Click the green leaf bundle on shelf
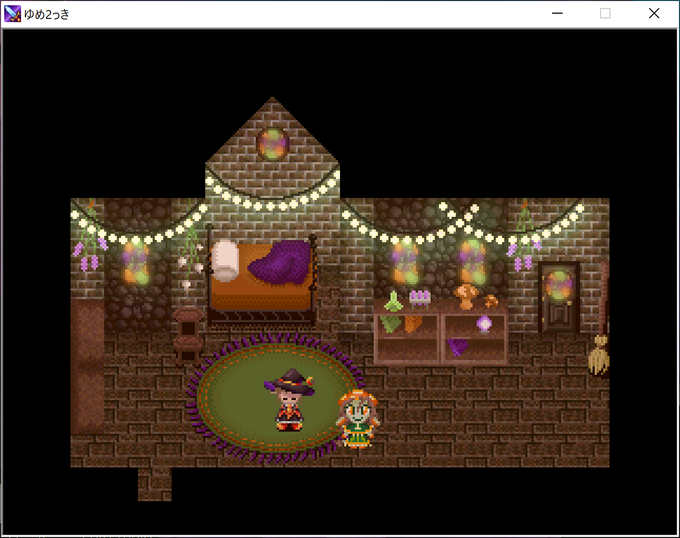The width and height of the screenshot is (680, 538). (391, 324)
